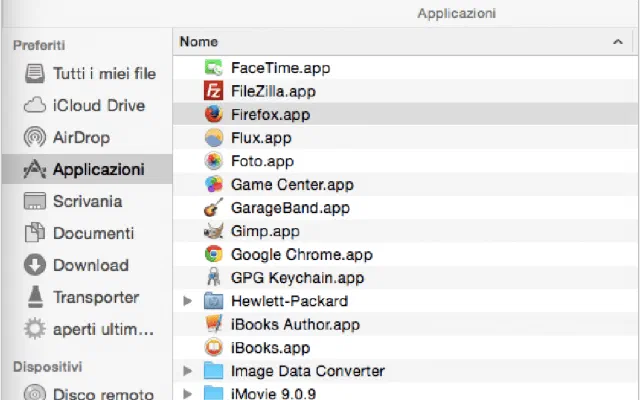This screenshot has height=400, width=640.
Task: Click the Flux app icon
Action: tap(213, 138)
